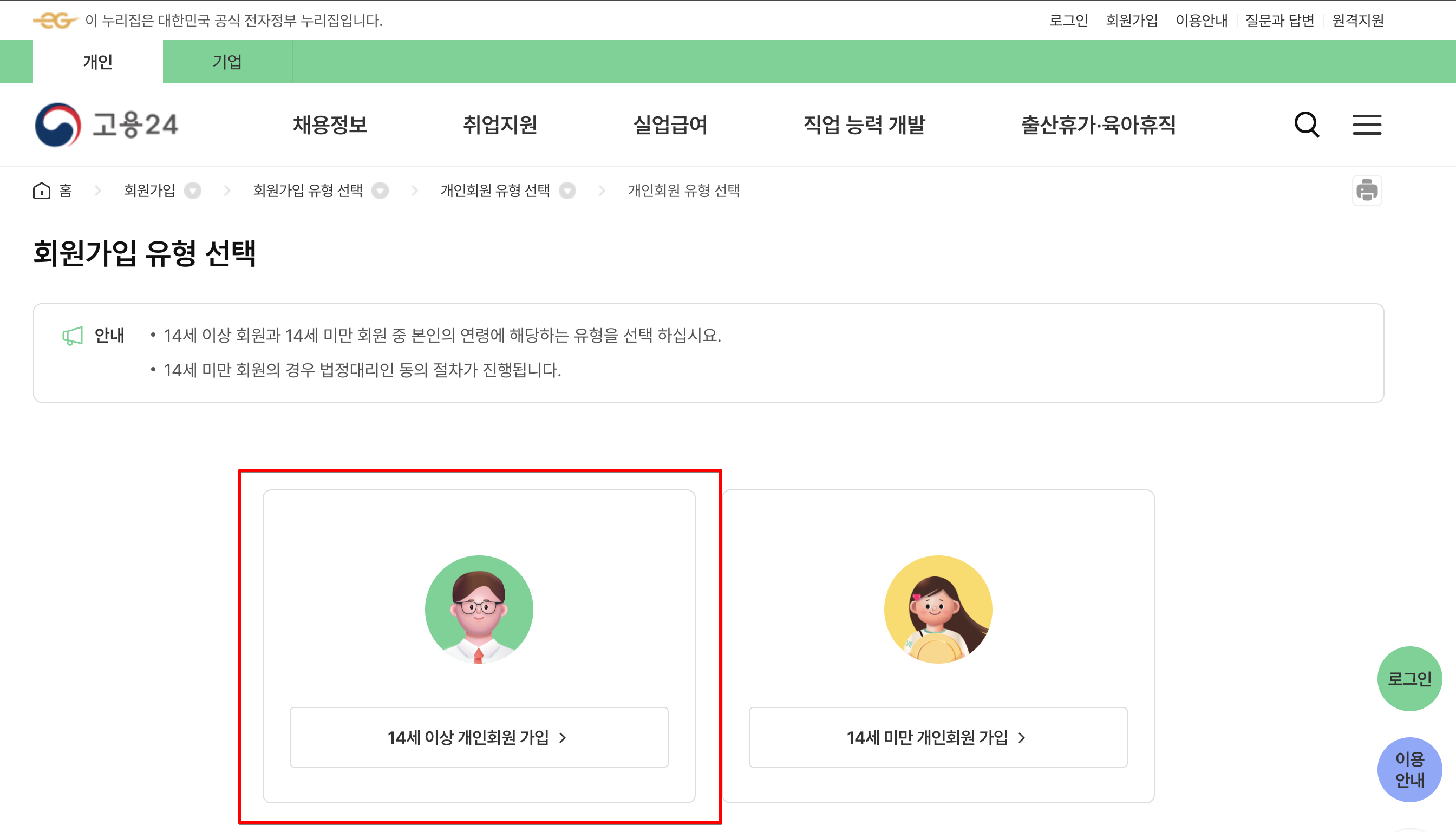Open the 취업지원 menu
Image resolution: width=1456 pixels, height=832 pixels.
500,125
